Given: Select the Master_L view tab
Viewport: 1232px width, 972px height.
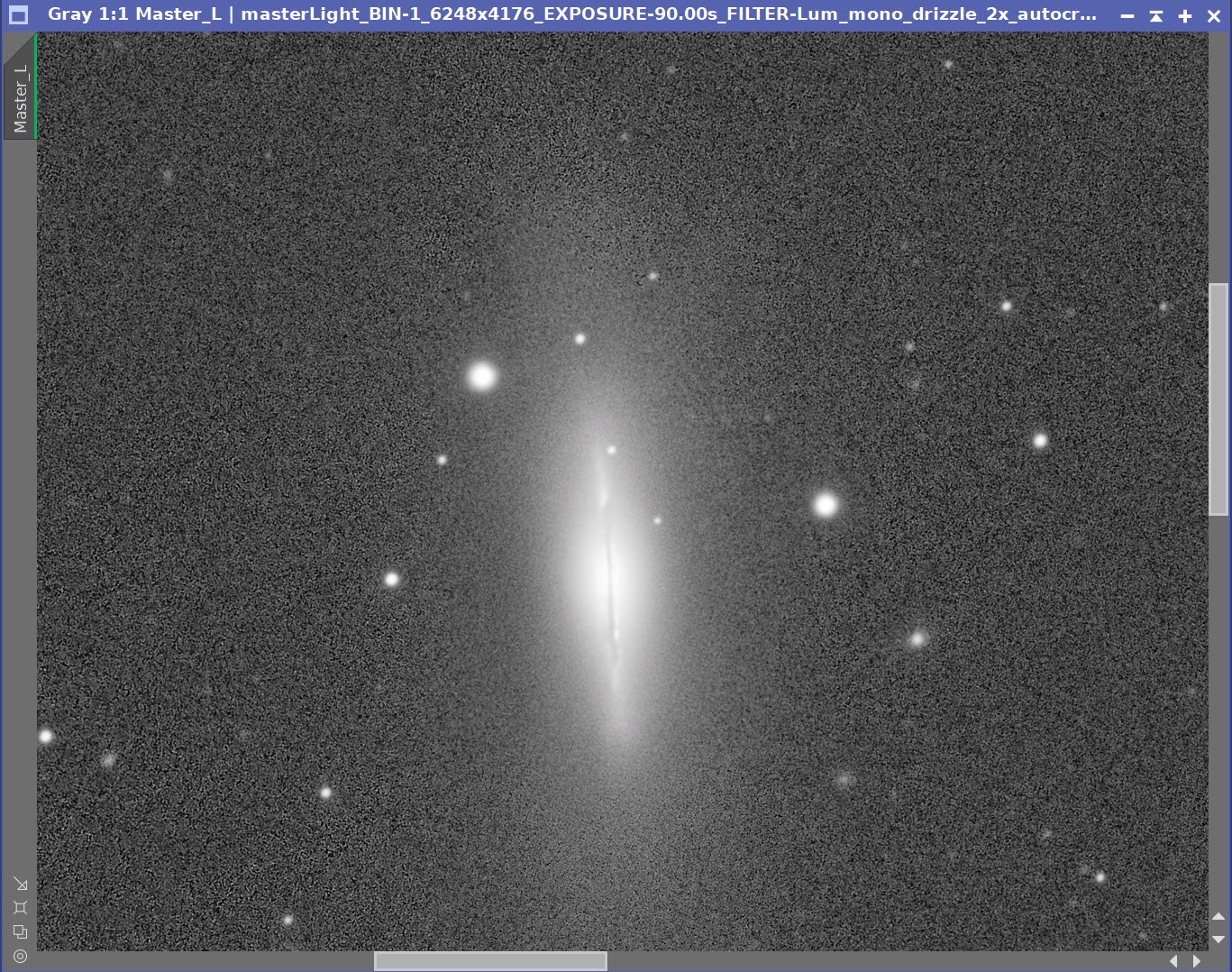Looking at the screenshot, I should (x=19, y=88).
